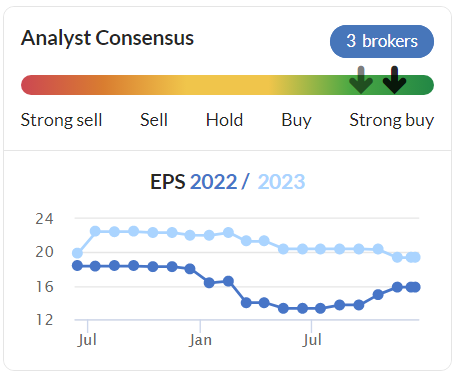Open the 3 brokers badge
Viewport: 455px width, 383px height.
382,41
